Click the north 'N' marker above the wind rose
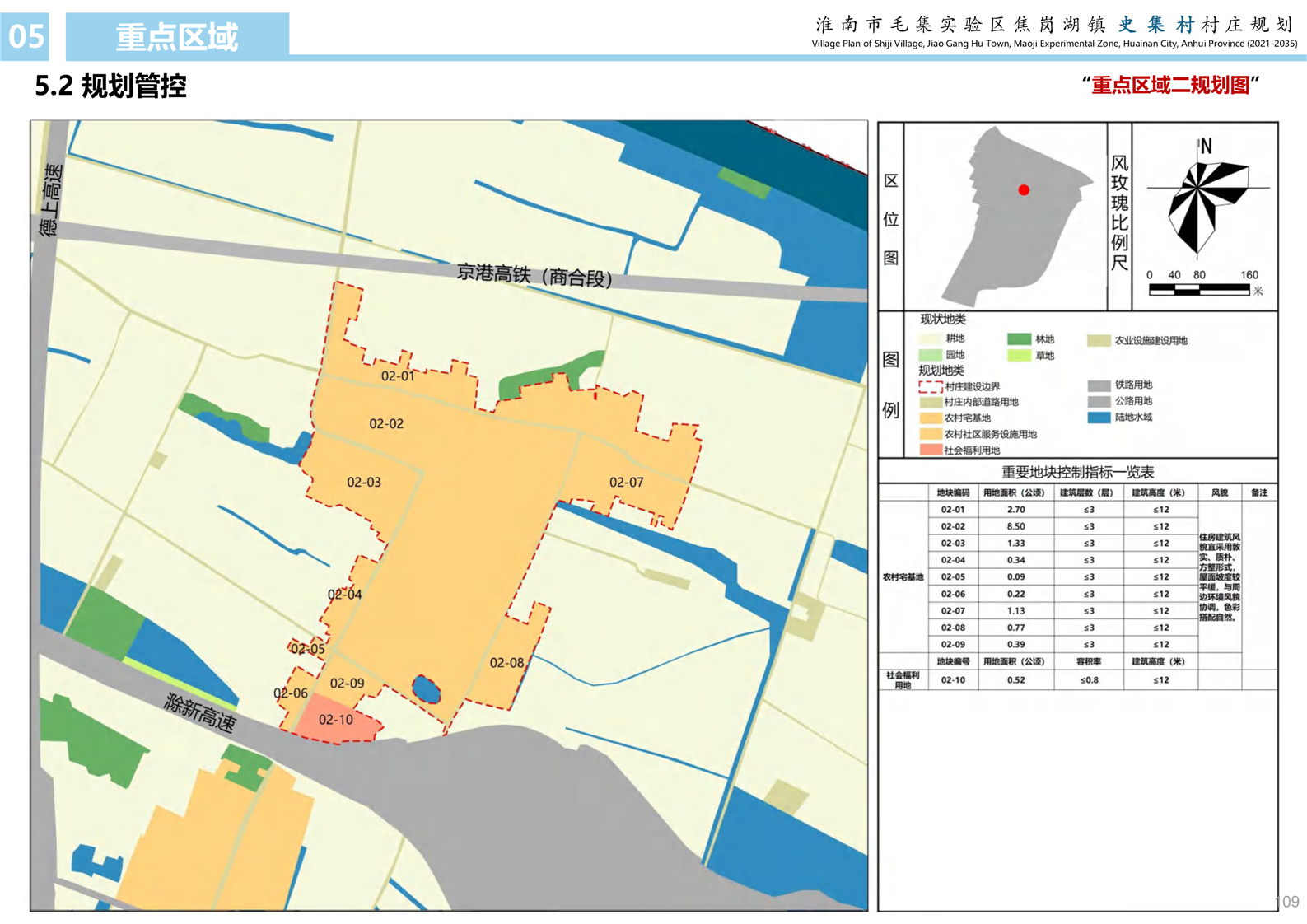Image resolution: width=1307 pixels, height=924 pixels. (1206, 147)
